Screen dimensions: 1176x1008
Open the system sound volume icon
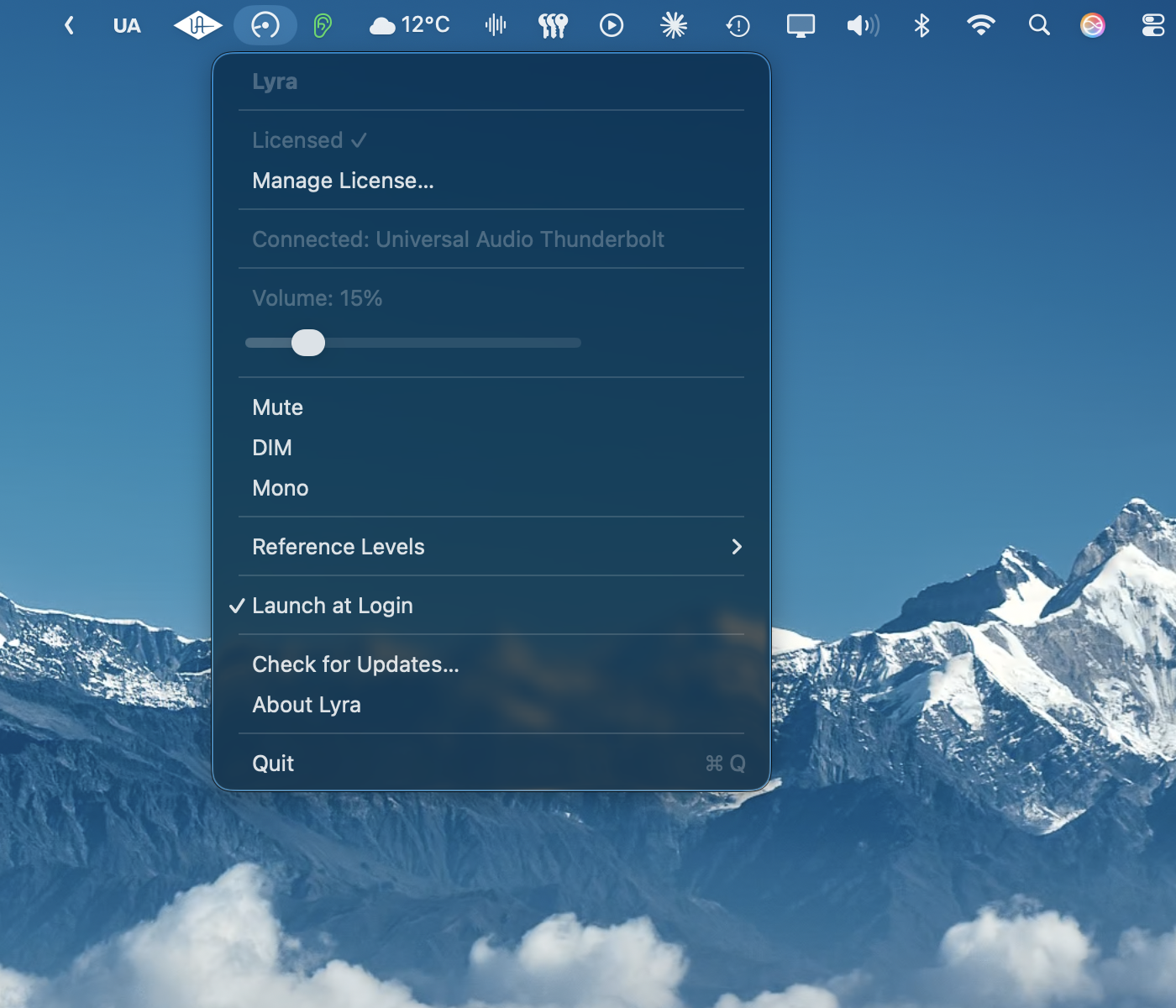(x=863, y=26)
